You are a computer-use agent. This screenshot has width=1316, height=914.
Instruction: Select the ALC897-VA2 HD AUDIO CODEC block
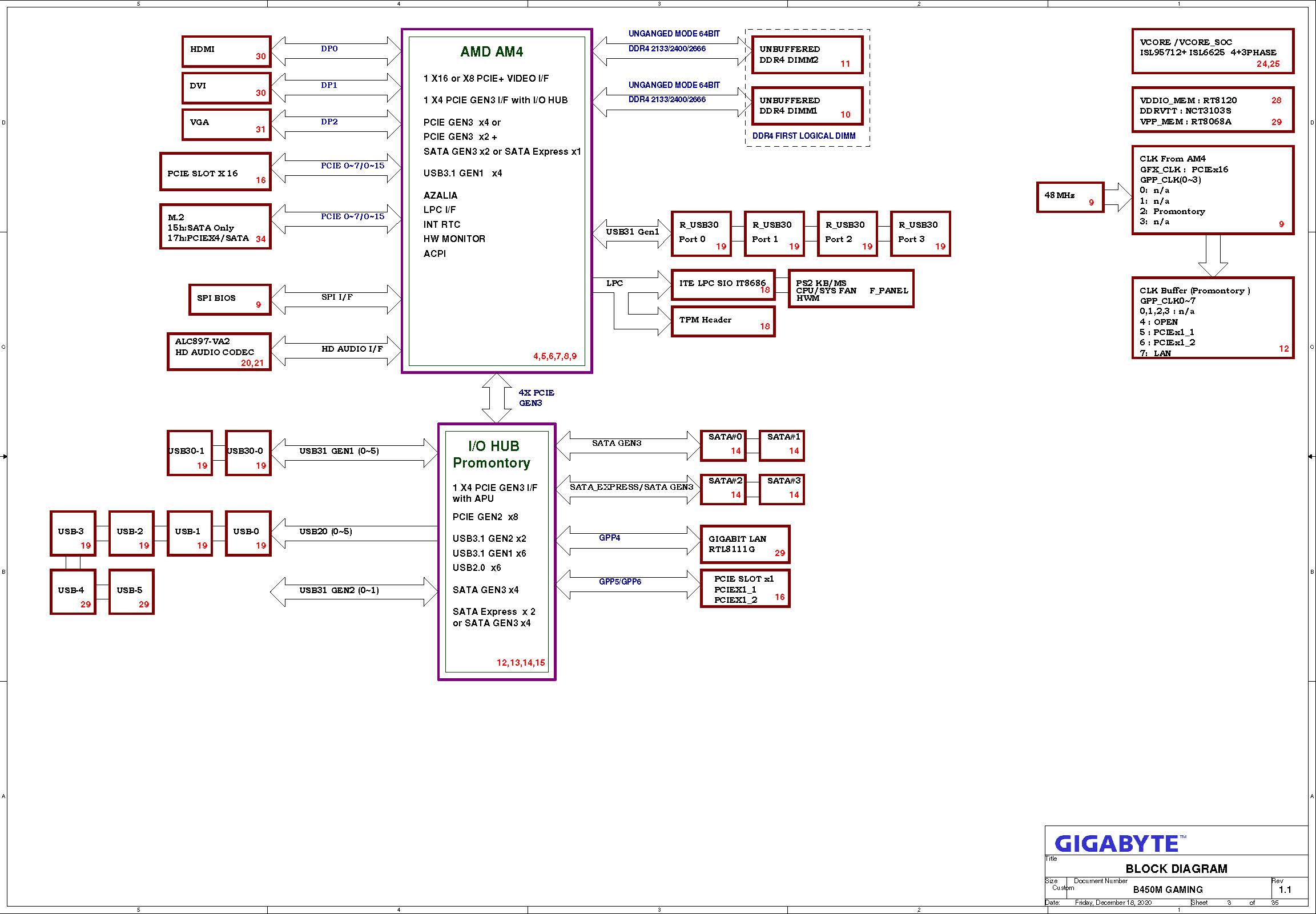219,352
